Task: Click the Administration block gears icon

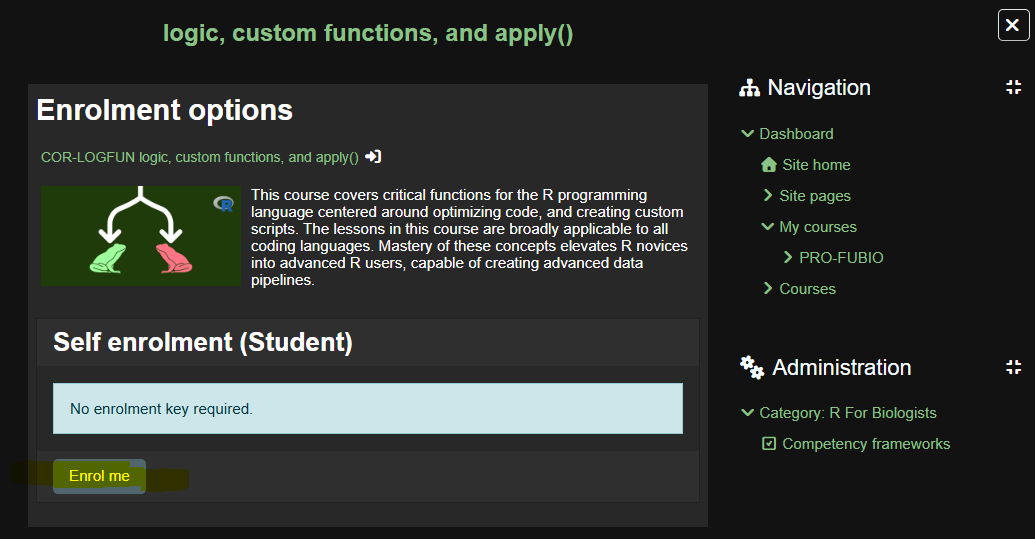Action: (x=751, y=367)
